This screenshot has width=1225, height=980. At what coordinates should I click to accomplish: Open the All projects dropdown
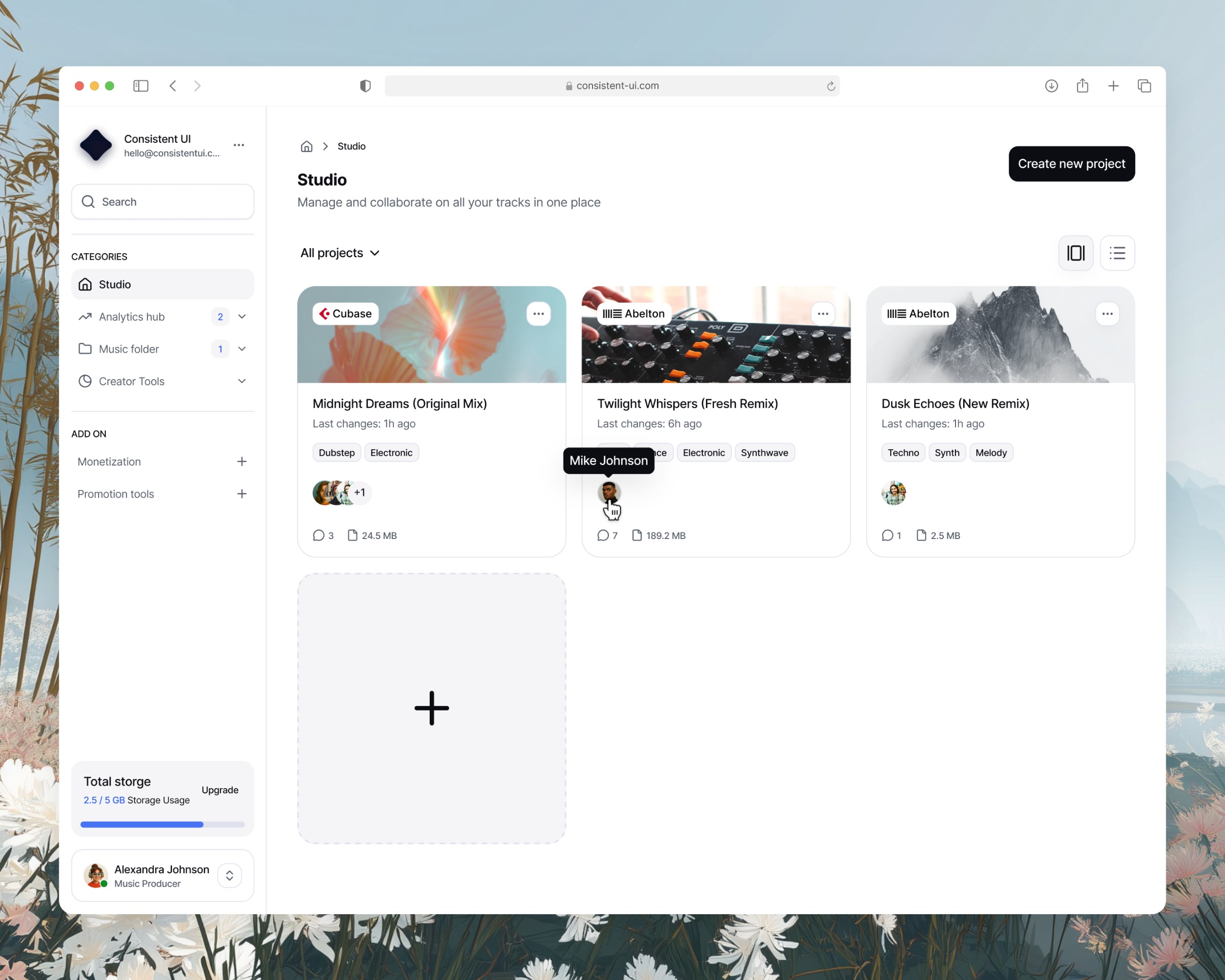(340, 253)
